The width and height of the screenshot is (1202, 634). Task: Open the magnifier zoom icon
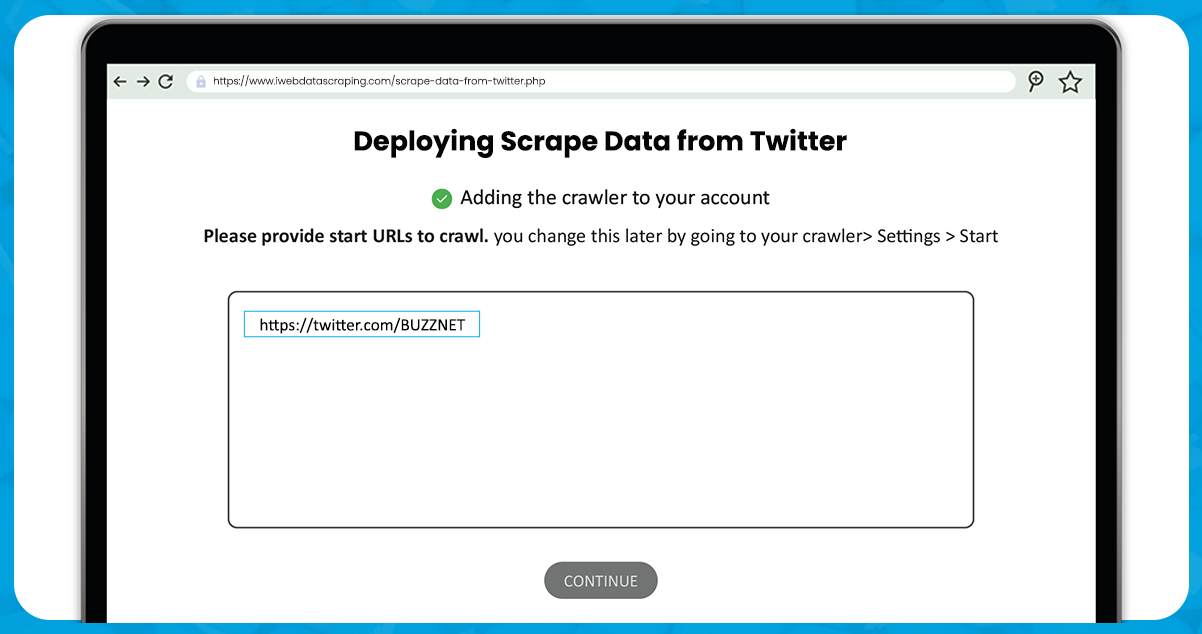coord(1035,80)
